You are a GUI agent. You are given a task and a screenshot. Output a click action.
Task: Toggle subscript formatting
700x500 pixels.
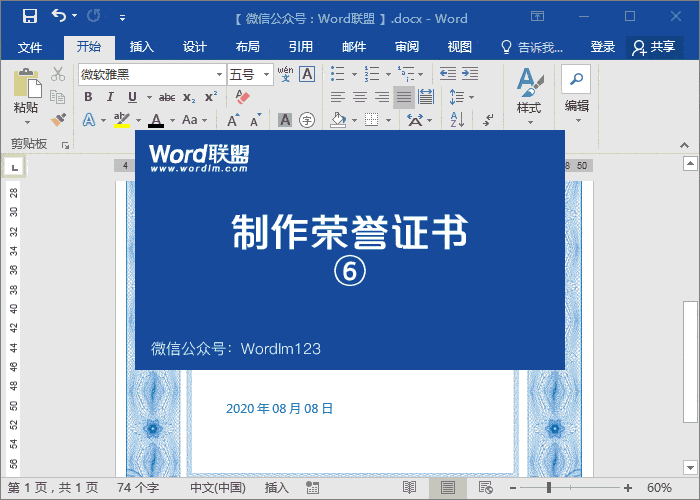pyautogui.click(x=189, y=97)
